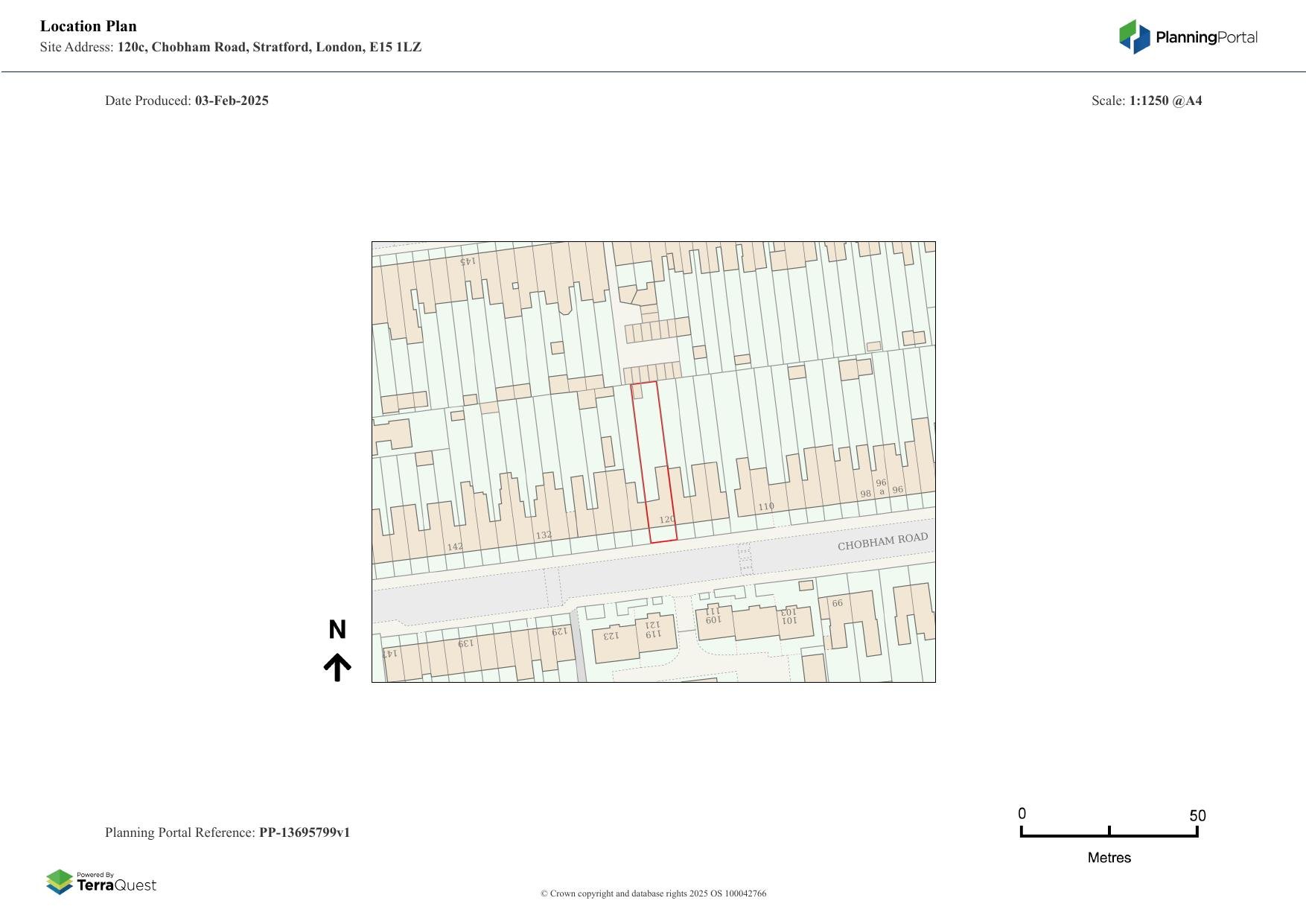Screen dimensions: 1306x924
Task: Click house number 142 on the map
Action: (x=455, y=547)
